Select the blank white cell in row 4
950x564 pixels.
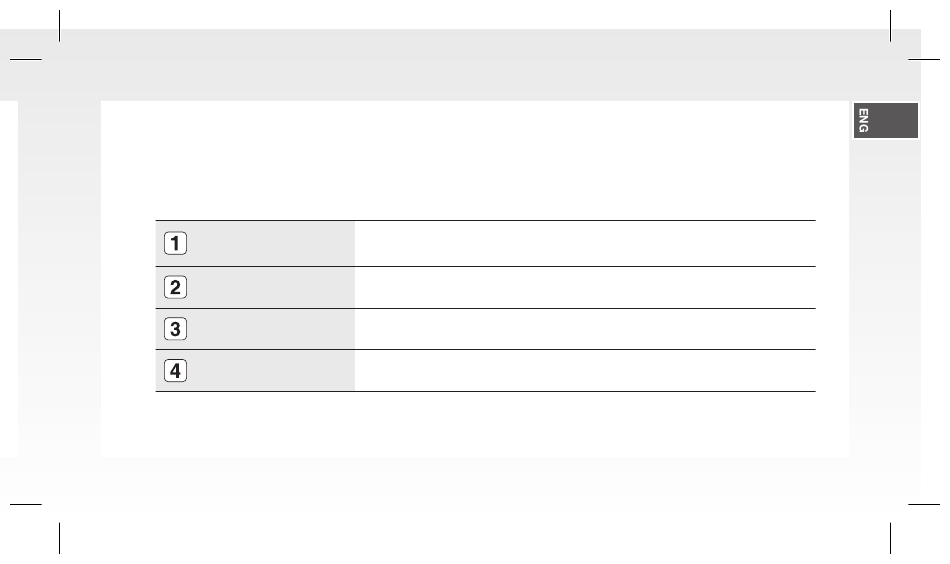tap(585, 371)
